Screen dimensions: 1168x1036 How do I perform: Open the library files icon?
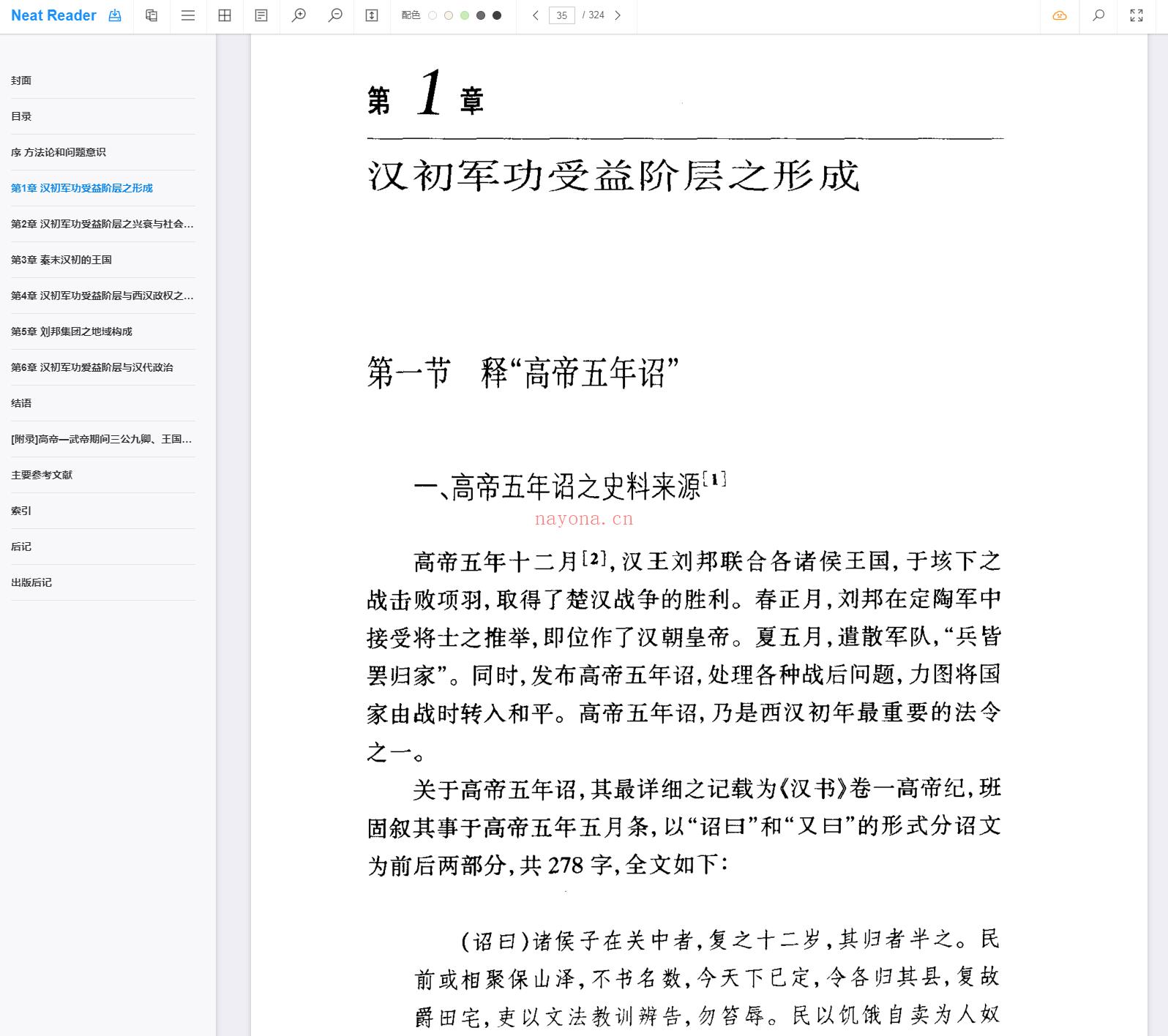pyautogui.click(x=151, y=15)
